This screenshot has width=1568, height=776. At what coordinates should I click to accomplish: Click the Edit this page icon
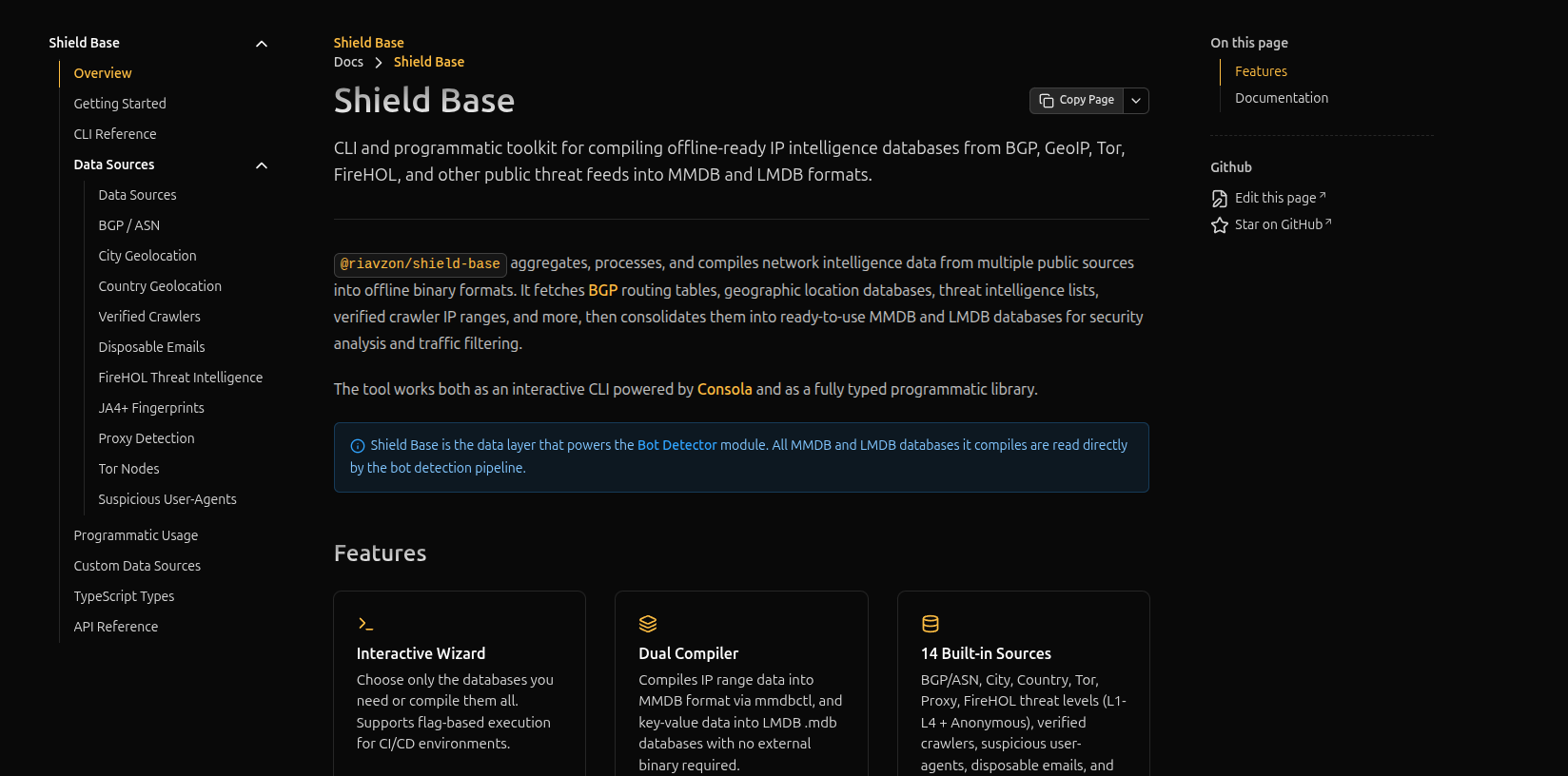1219,199
